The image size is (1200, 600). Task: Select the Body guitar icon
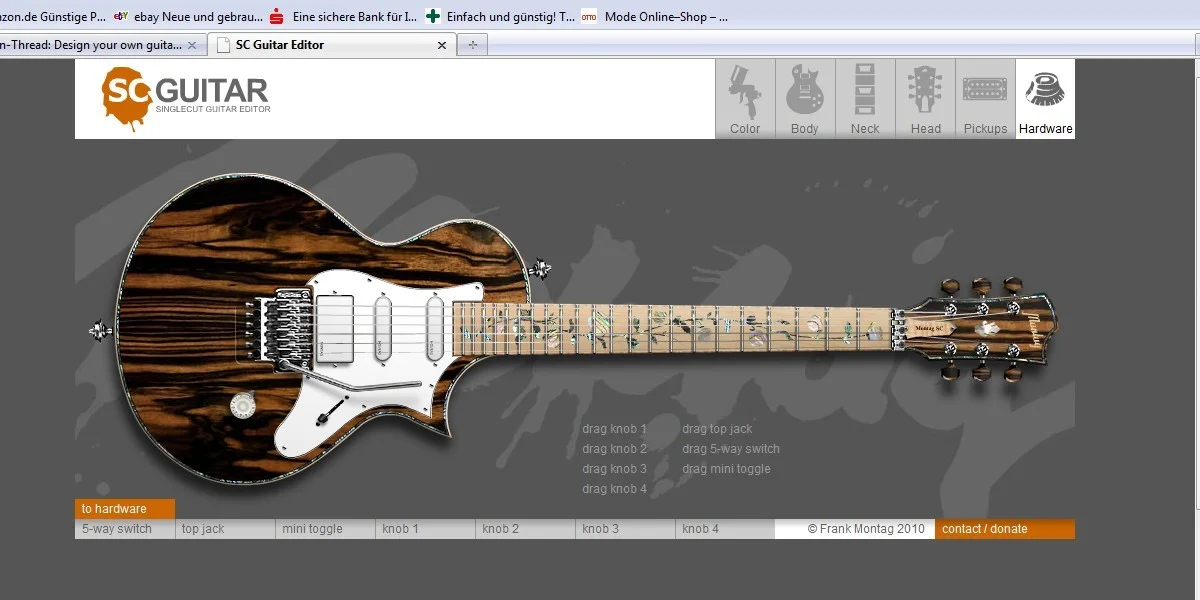click(x=805, y=99)
